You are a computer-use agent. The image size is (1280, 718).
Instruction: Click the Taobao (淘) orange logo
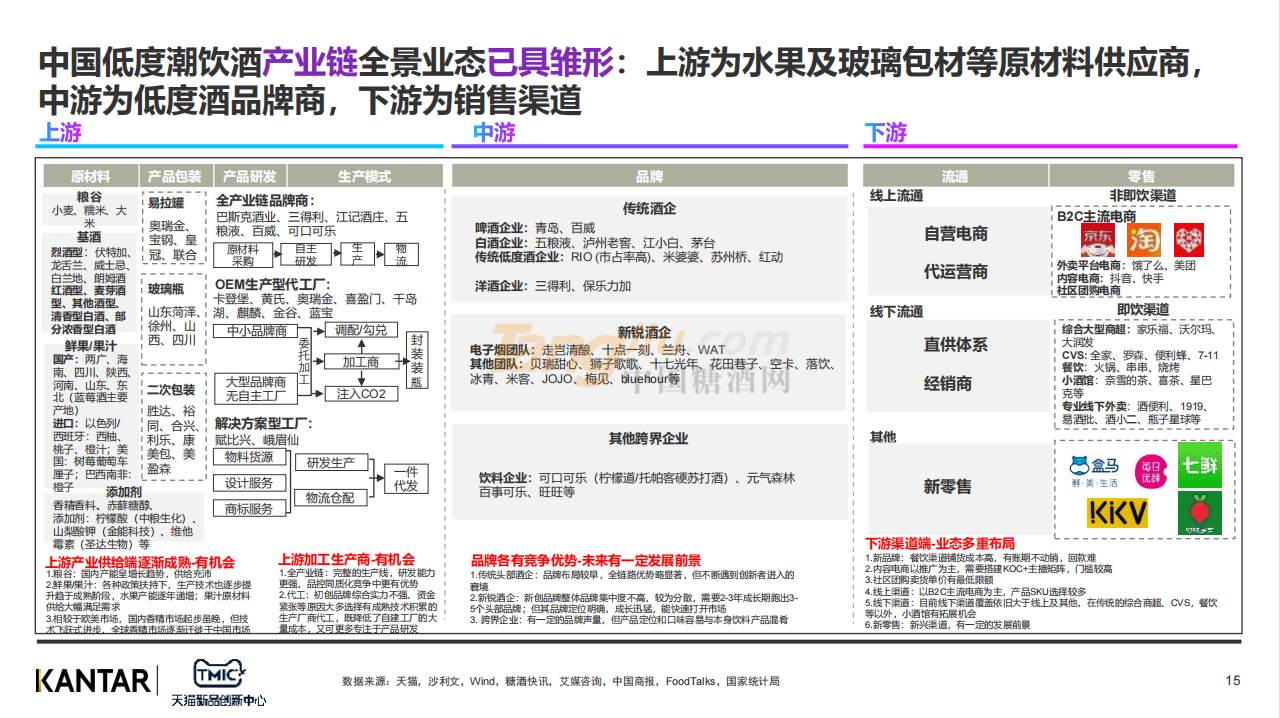[x=1143, y=240]
